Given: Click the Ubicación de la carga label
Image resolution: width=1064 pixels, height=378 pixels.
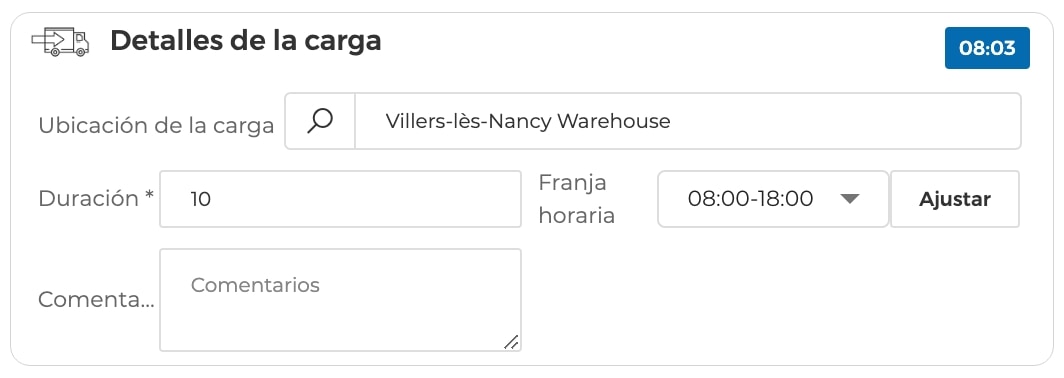Looking at the screenshot, I should click(x=156, y=126).
